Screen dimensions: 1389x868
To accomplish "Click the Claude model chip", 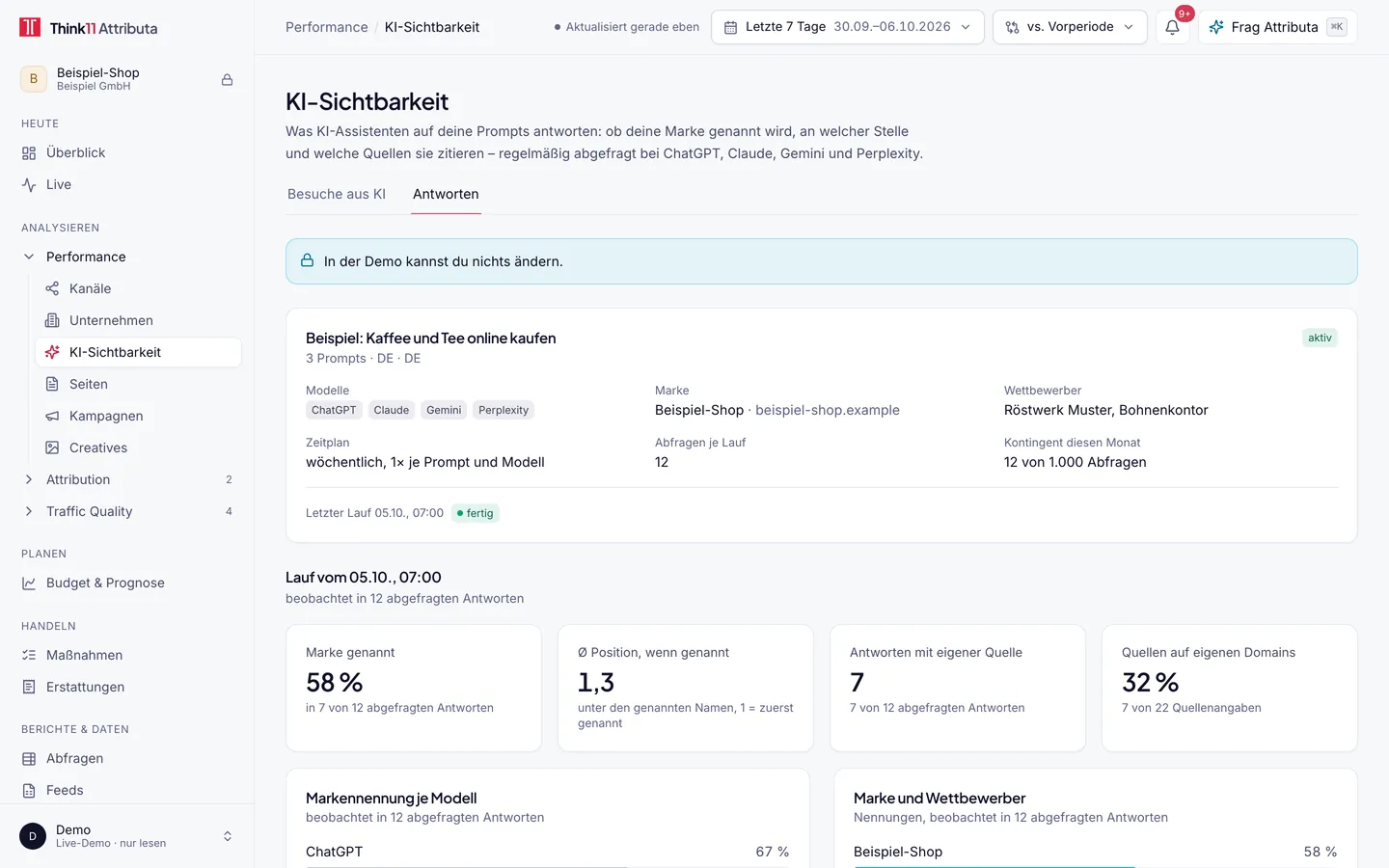I will [392, 411].
